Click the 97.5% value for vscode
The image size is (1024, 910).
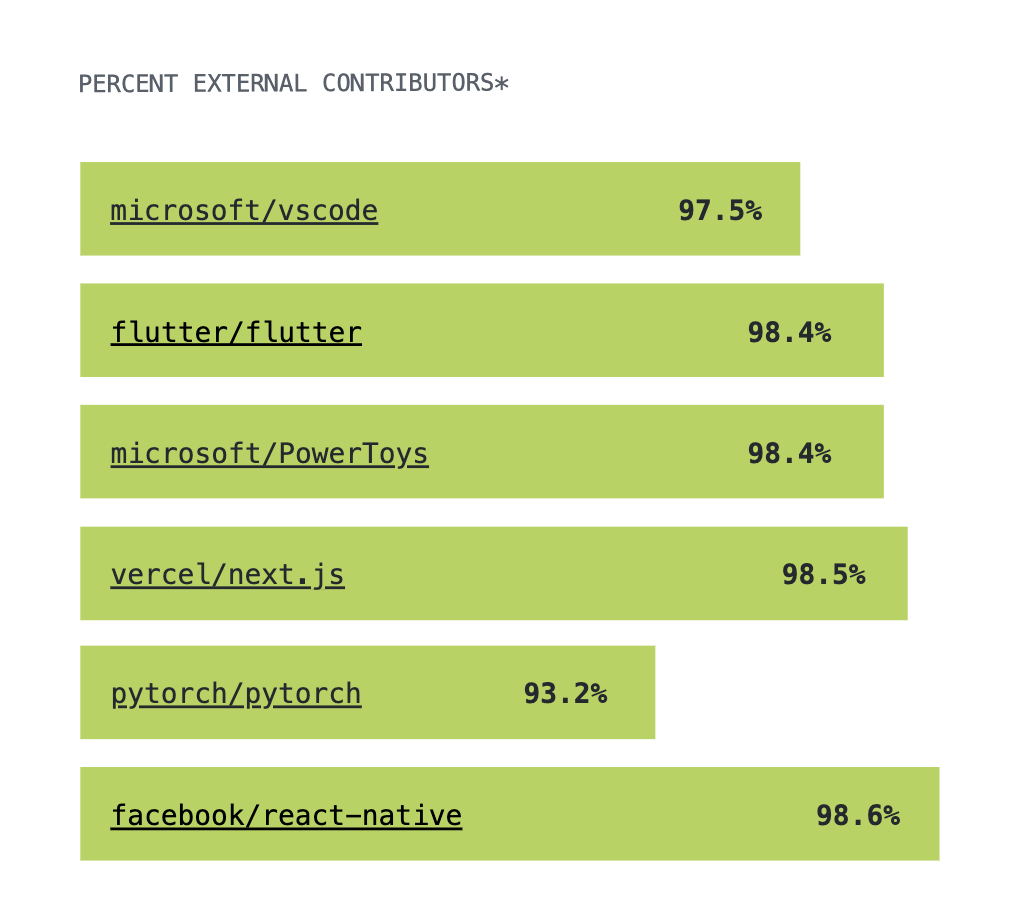[720, 210]
